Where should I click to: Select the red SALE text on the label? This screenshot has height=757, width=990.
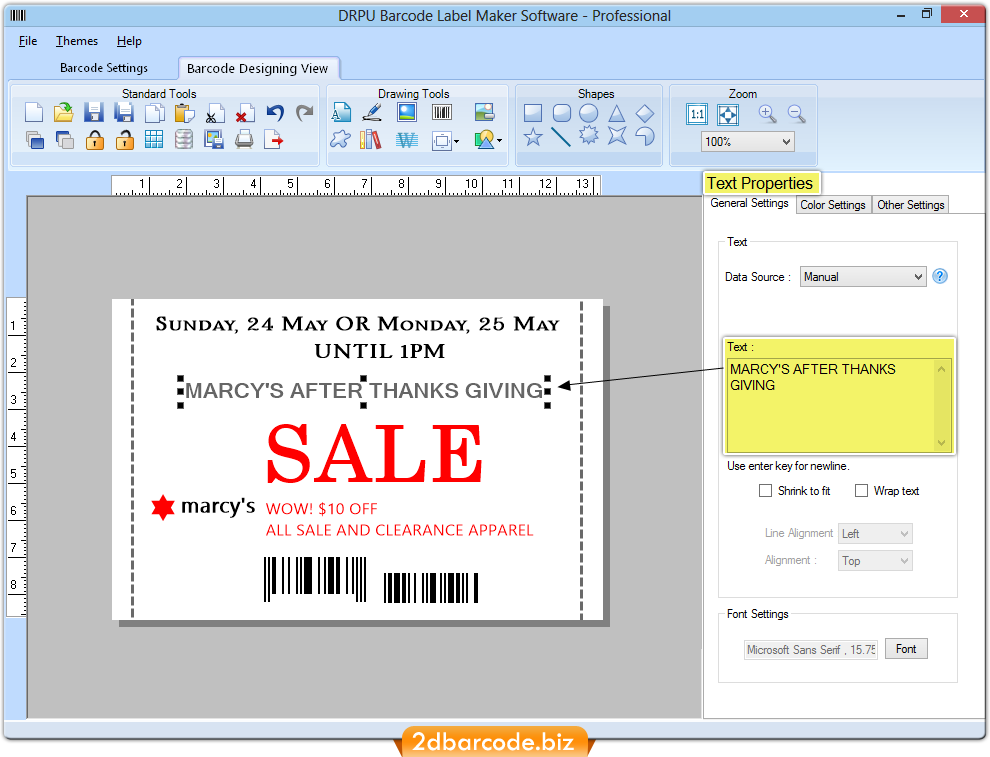[x=374, y=453]
